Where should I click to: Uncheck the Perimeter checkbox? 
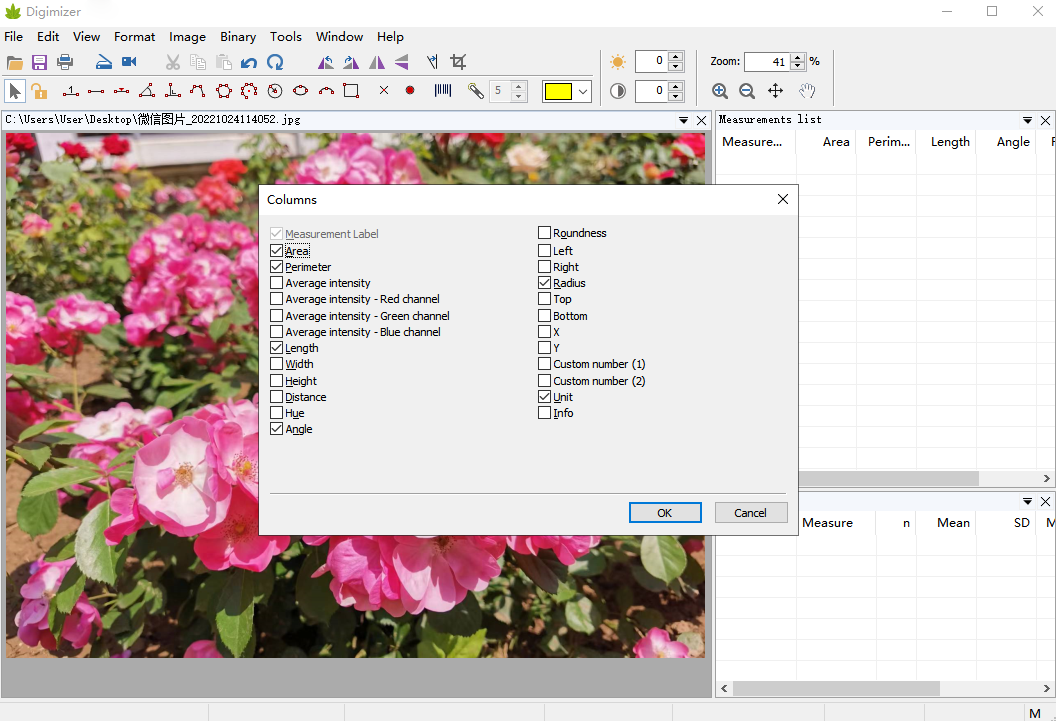coord(276,267)
